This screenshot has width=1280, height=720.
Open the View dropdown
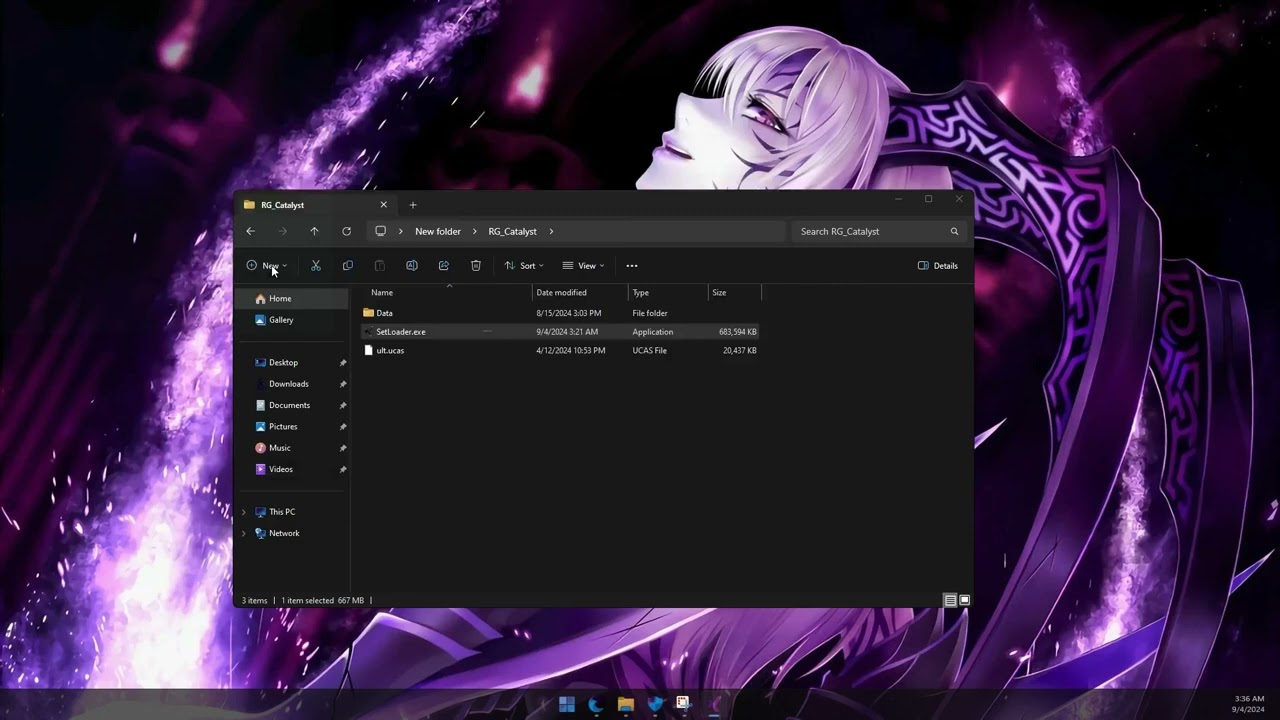(x=583, y=266)
